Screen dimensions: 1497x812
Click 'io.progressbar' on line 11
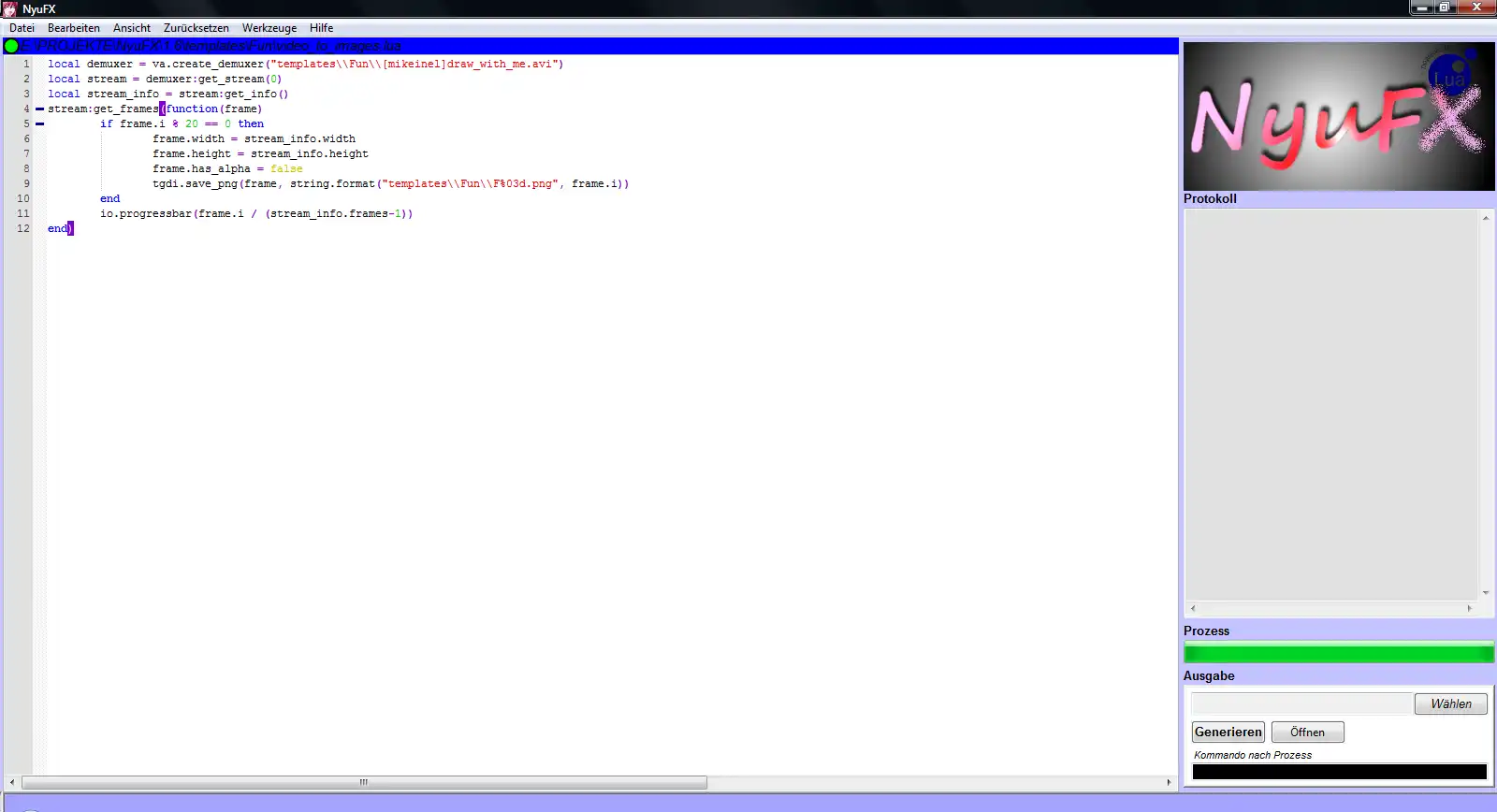coord(146,214)
